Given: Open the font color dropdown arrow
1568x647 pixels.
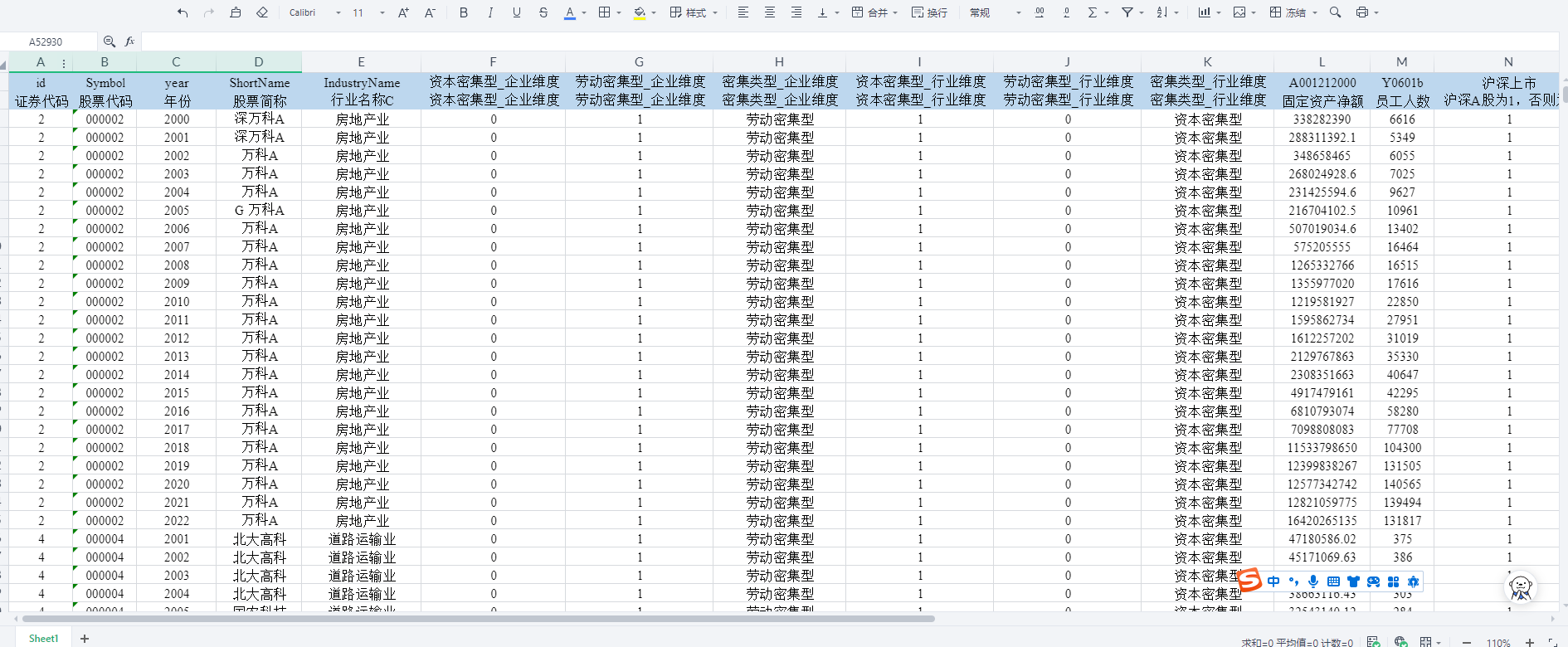Looking at the screenshot, I should pyautogui.click(x=584, y=13).
